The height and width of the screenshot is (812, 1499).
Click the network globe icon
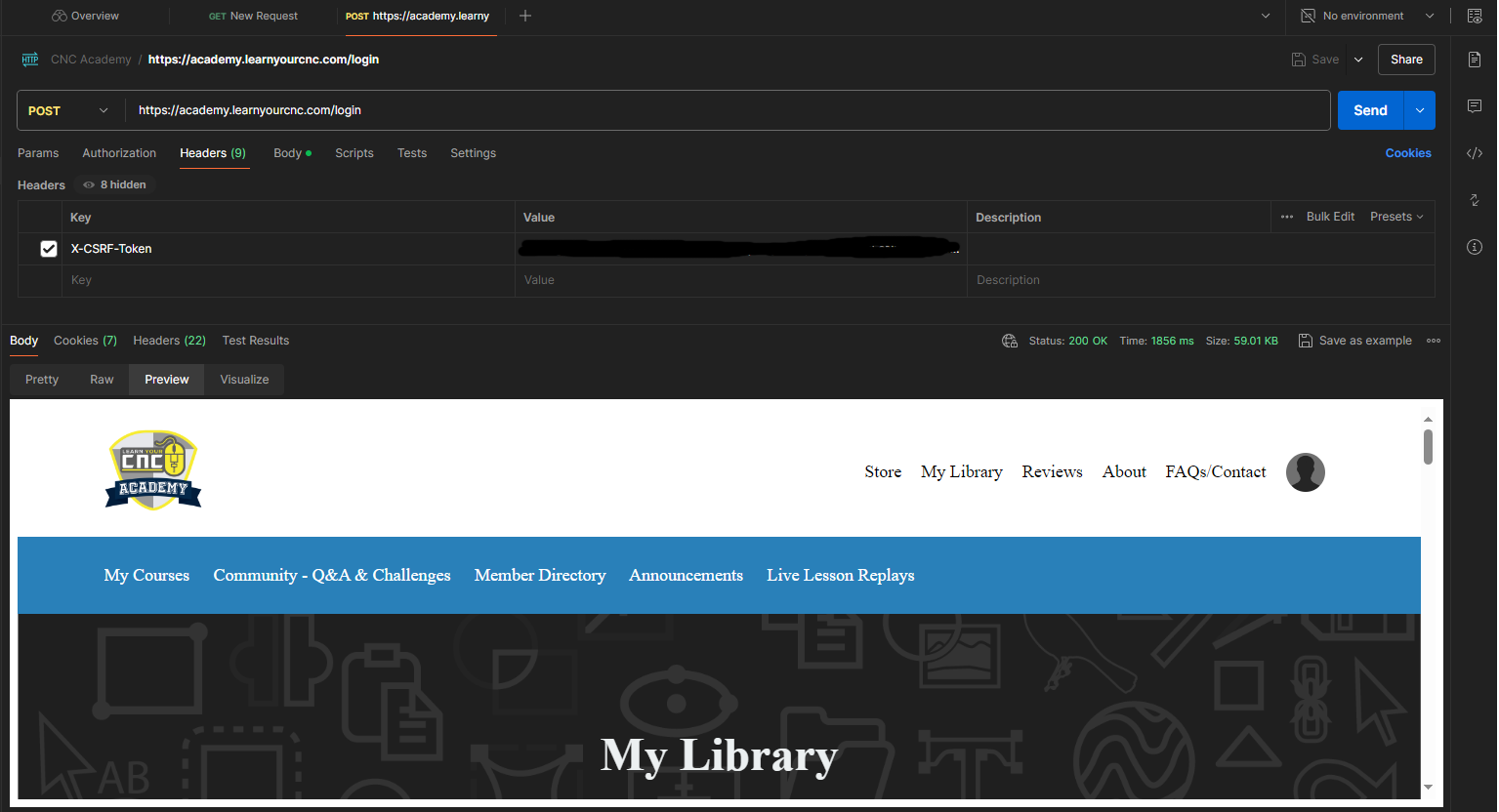(x=1010, y=341)
